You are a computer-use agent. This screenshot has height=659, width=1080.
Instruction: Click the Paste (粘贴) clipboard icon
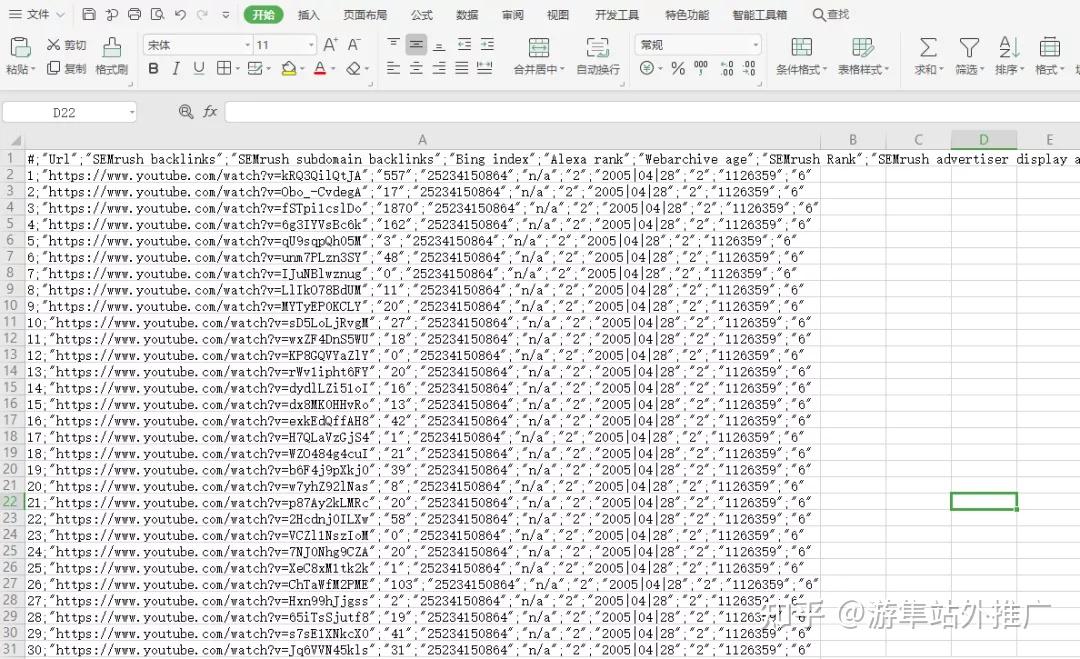(x=20, y=47)
